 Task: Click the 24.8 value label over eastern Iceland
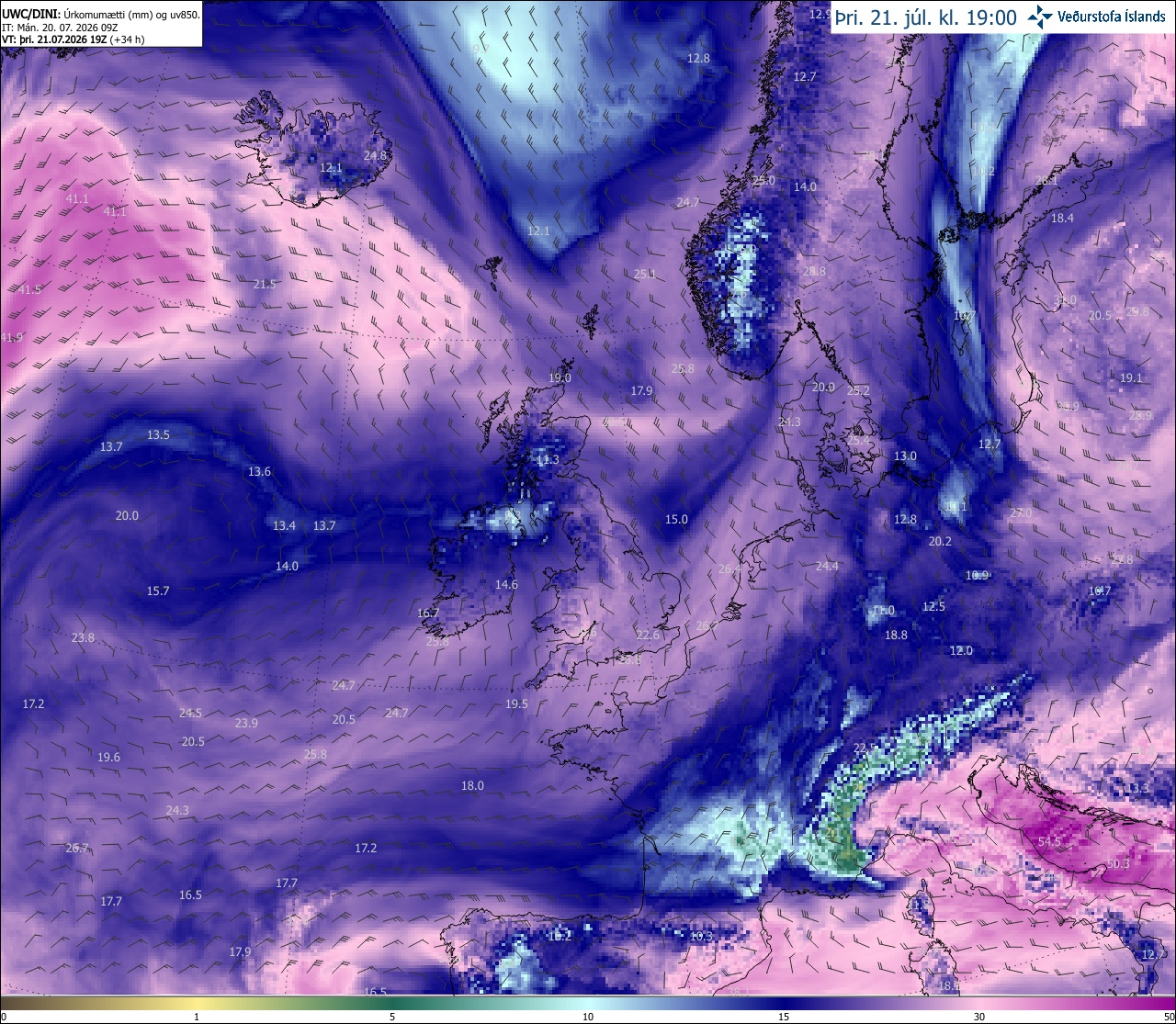[375, 155]
